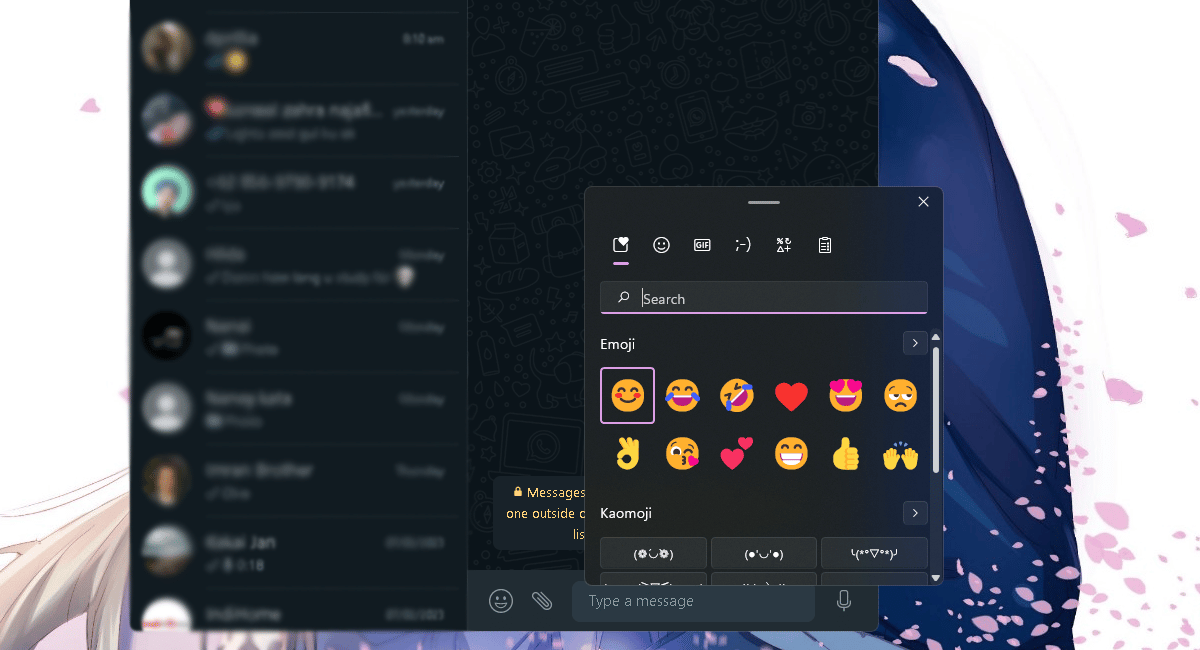Open the chat with the phone number name
Viewport: 1200px width, 650px height.
click(297, 194)
